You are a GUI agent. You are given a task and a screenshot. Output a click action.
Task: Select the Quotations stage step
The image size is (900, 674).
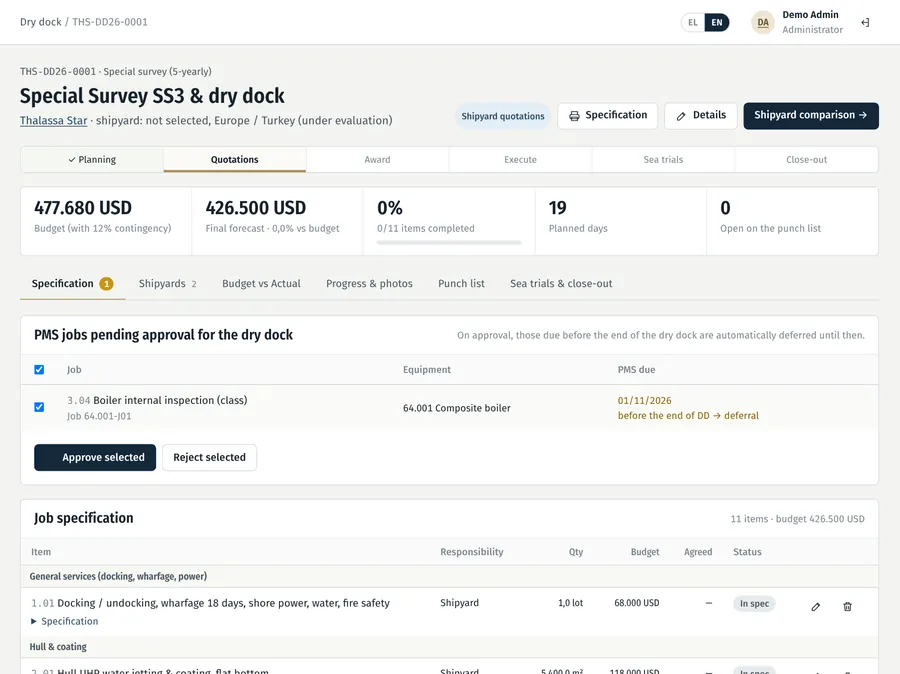[235, 160]
